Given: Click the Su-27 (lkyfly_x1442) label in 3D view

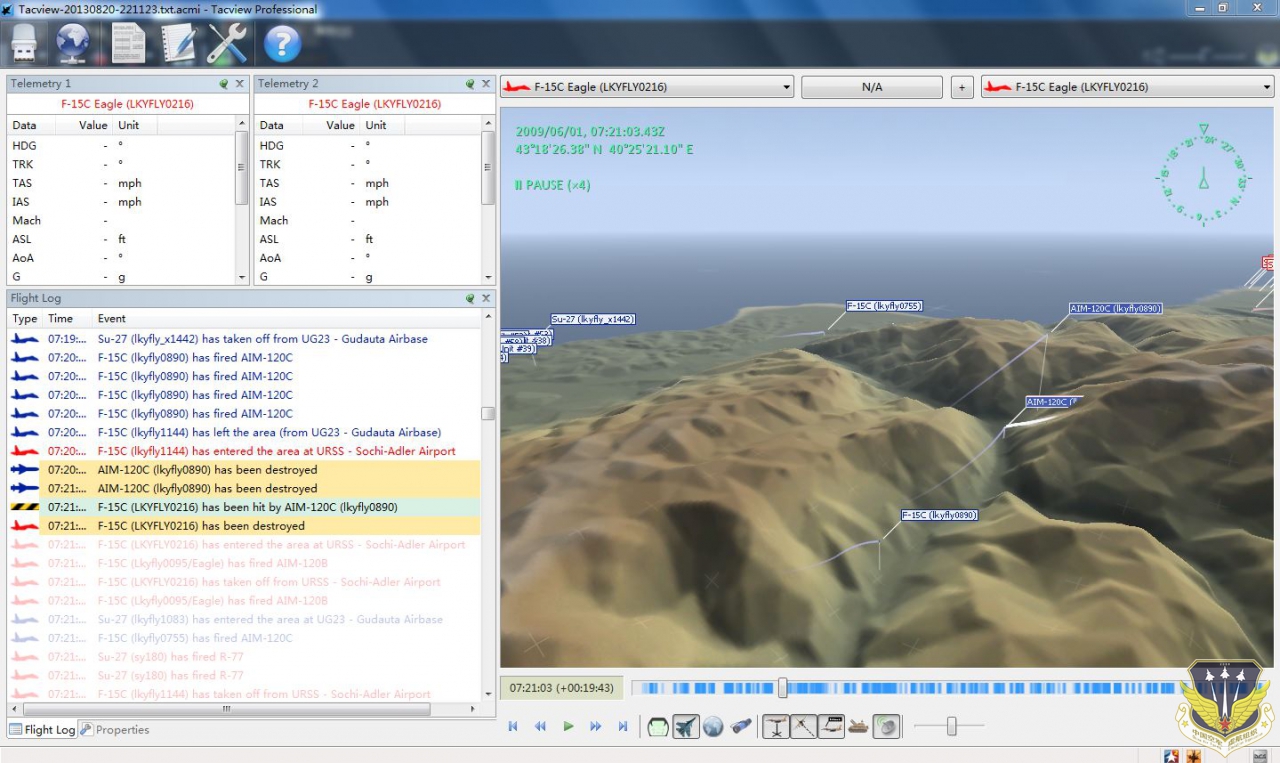Looking at the screenshot, I should (x=593, y=319).
